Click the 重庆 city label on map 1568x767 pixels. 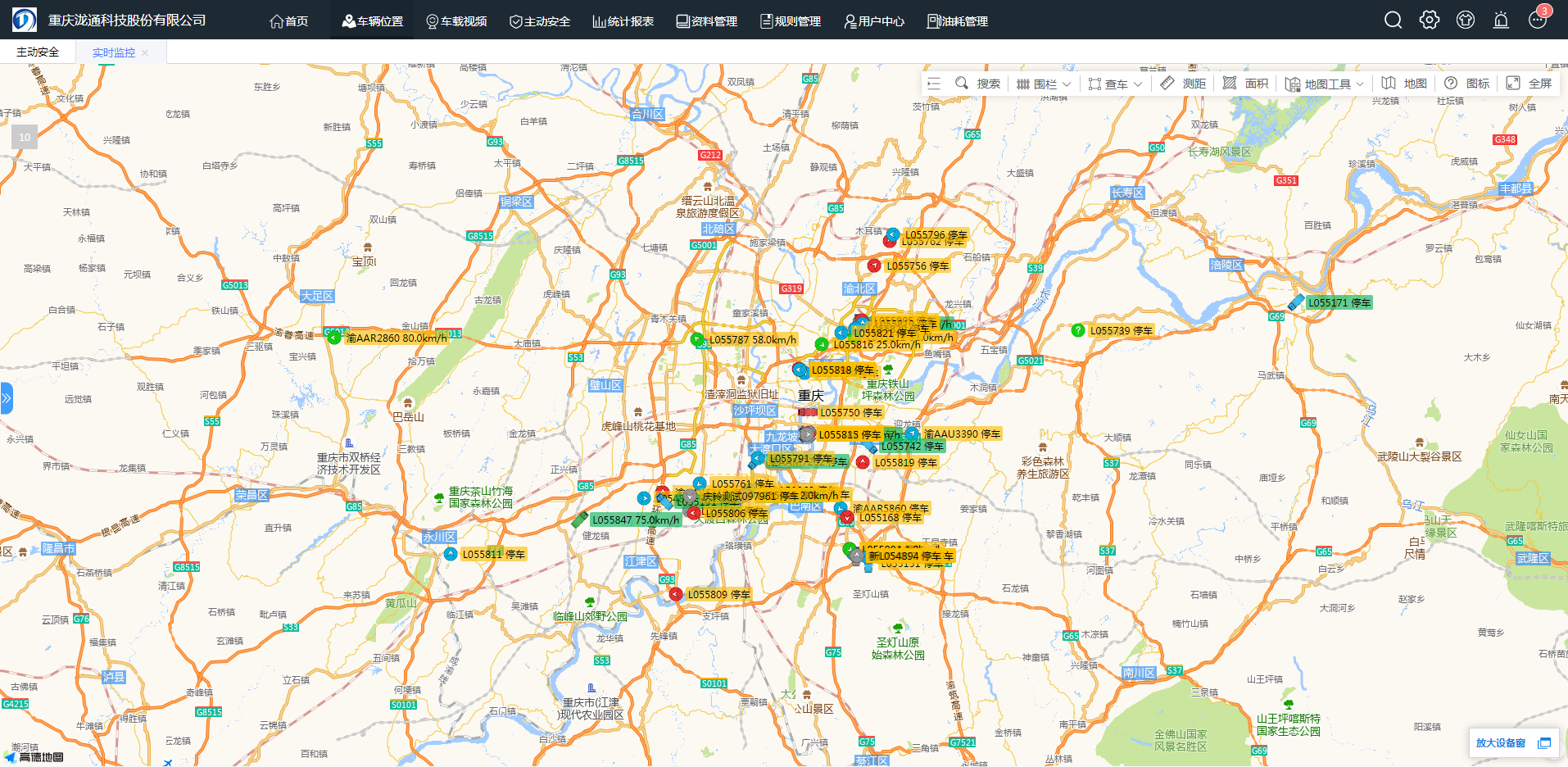click(x=811, y=396)
